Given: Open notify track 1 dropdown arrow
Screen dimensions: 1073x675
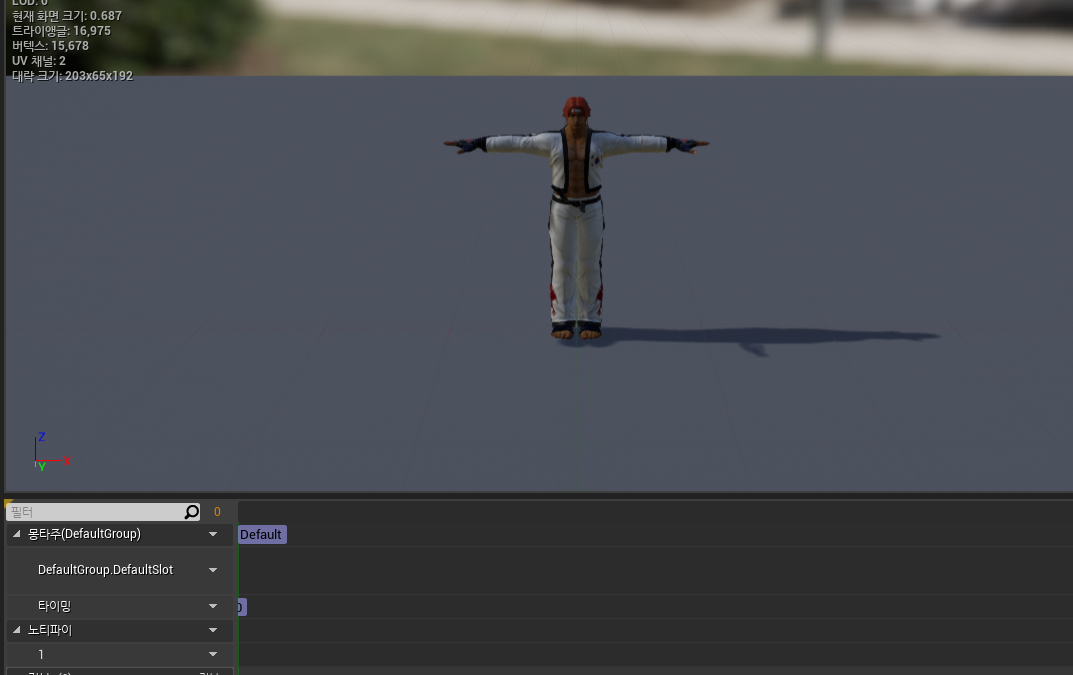Looking at the screenshot, I should (x=213, y=654).
